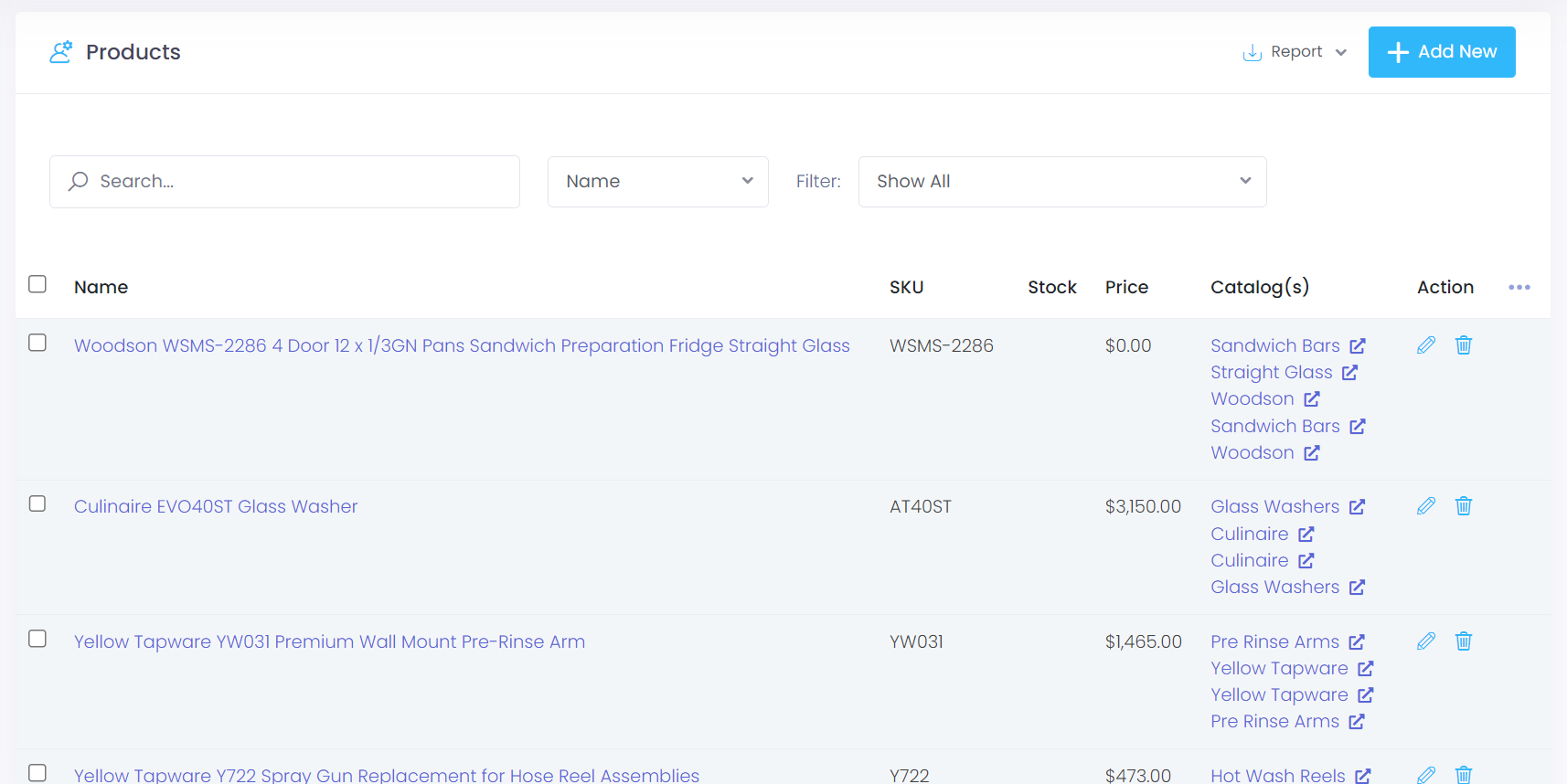Delete the Yellow Tapware YW031 product
The width and height of the screenshot is (1567, 784).
pos(1464,641)
